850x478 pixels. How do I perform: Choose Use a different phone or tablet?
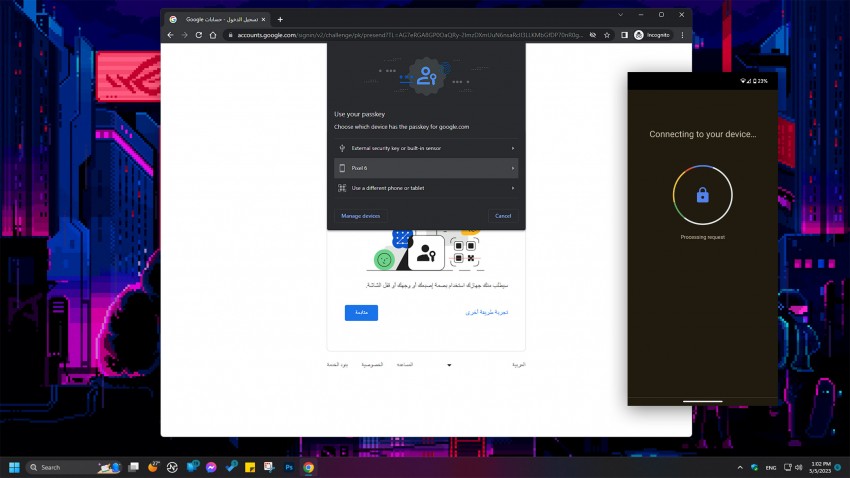pyautogui.click(x=426, y=188)
